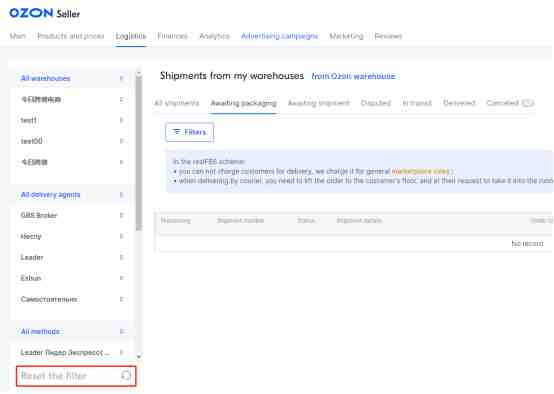Viewport: 554px width, 394px height.
Task: Open Advertising campaigns menu
Action: (x=279, y=36)
